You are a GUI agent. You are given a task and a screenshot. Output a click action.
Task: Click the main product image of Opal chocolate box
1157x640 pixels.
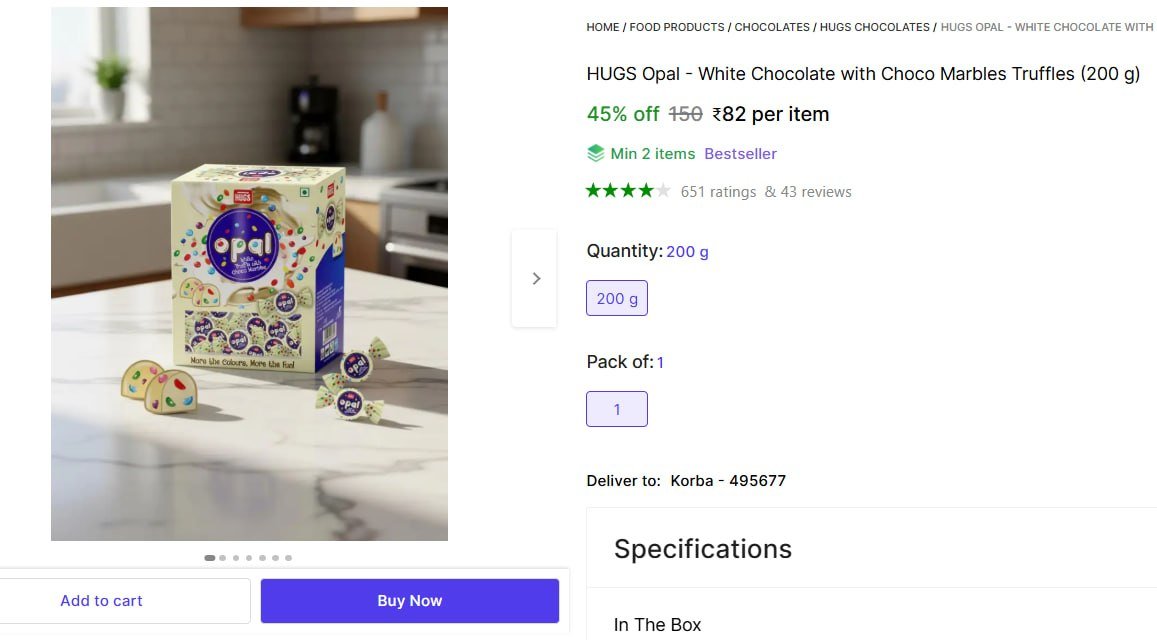click(x=249, y=274)
